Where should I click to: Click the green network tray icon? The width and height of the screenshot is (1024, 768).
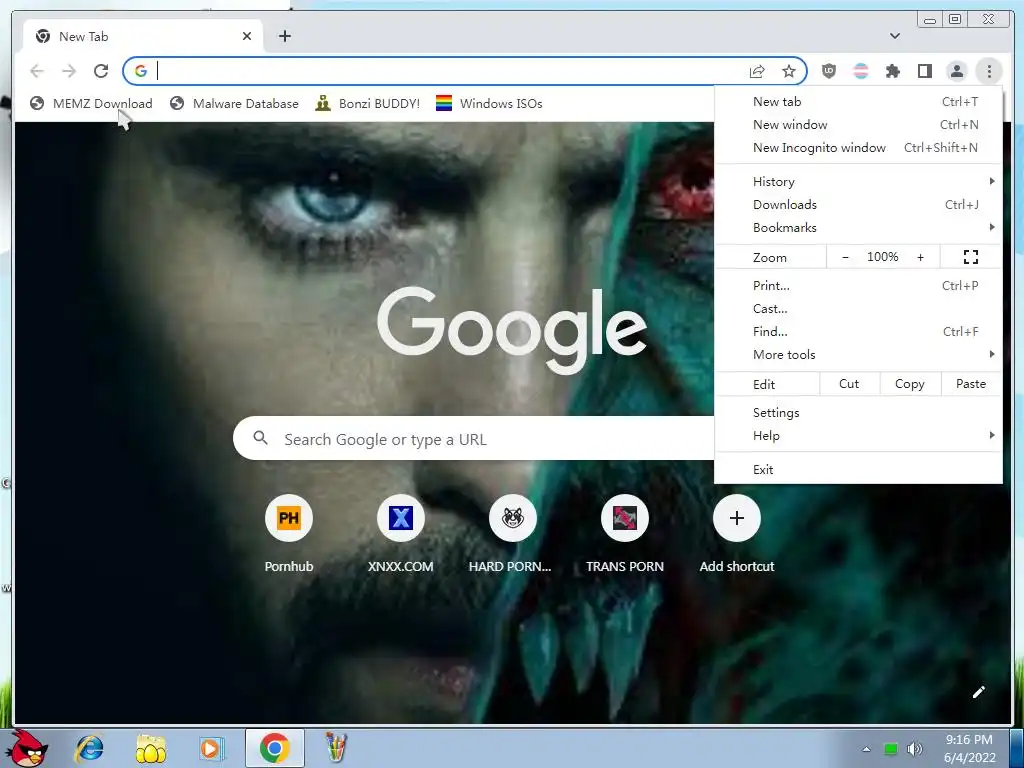point(890,749)
